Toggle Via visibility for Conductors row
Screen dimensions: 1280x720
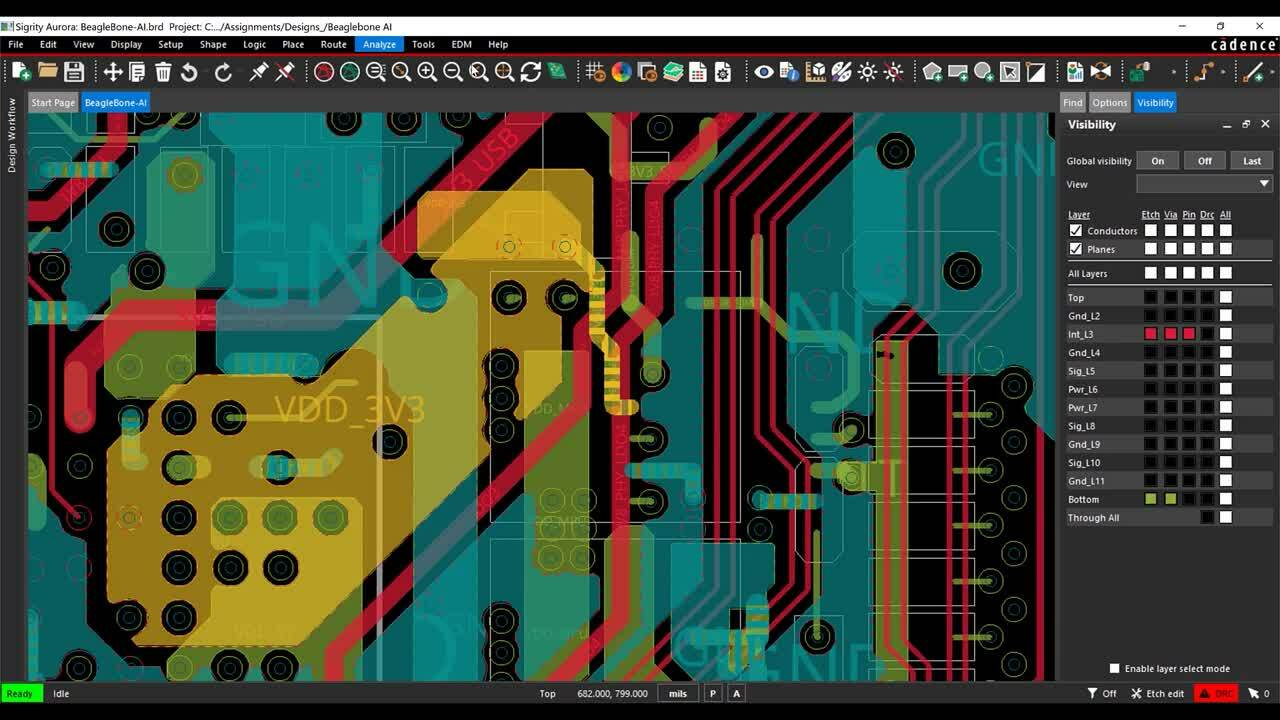coord(1170,231)
